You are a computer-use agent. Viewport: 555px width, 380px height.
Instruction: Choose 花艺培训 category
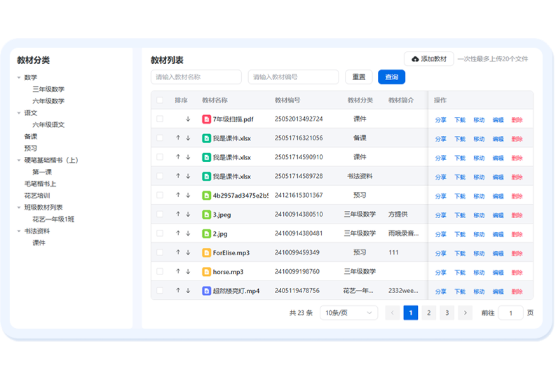click(x=37, y=196)
